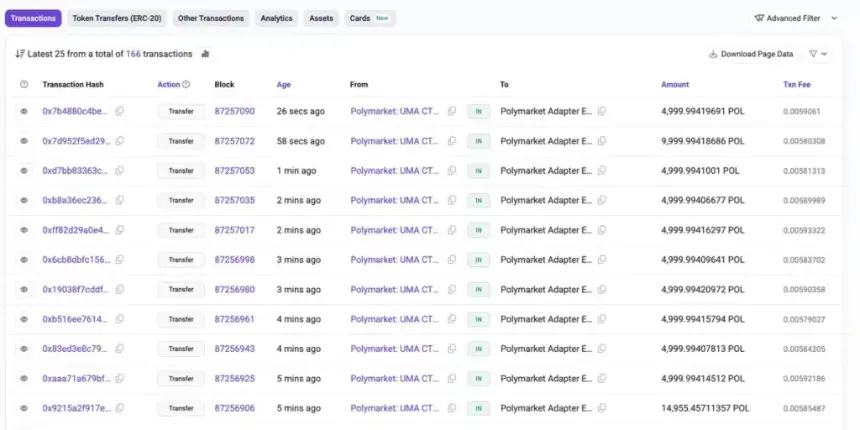Copy hash 0x7b4880c4be to clipboard
860x430 pixels.
pos(120,111)
